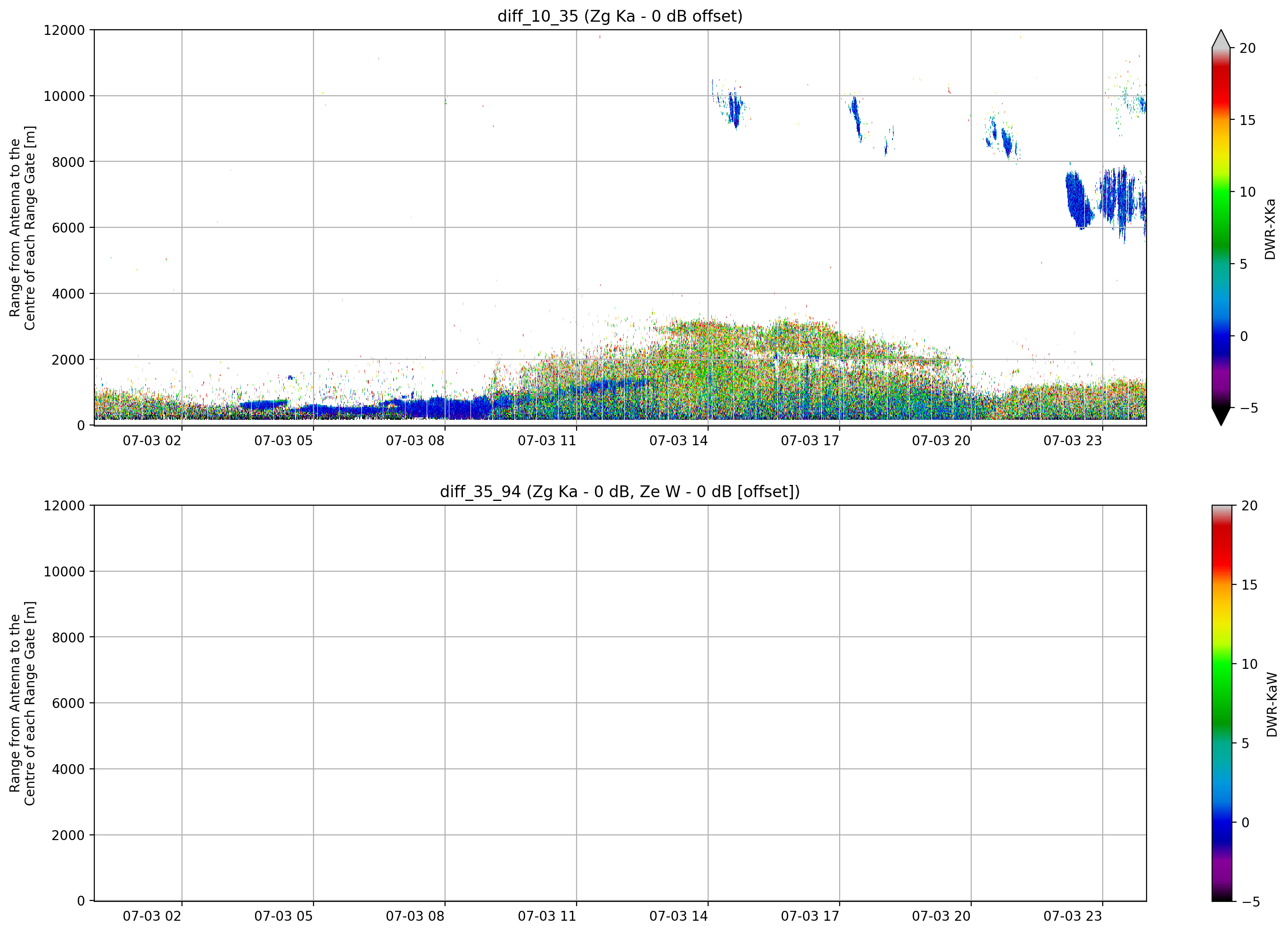
Task: Click upper arrow tip of DWR-XKa colorbar
Action: [x=1221, y=39]
